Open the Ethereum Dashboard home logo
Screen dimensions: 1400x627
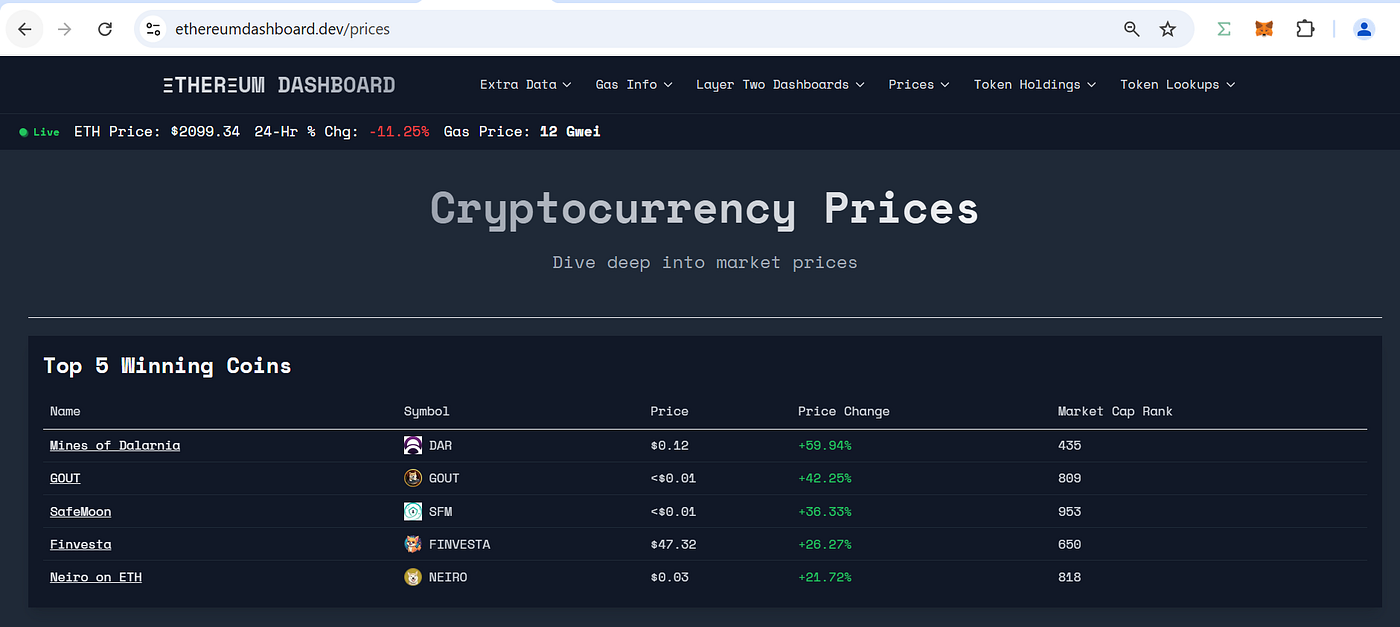[279, 85]
